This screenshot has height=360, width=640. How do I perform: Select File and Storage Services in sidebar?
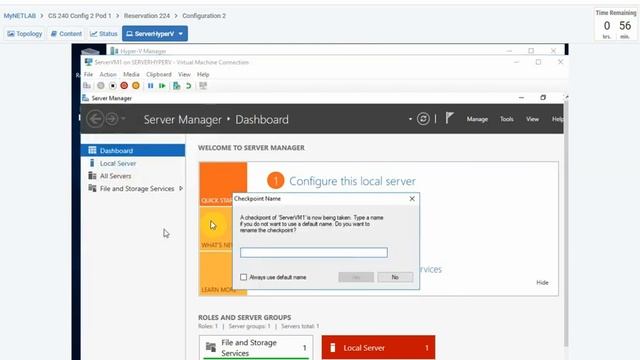coord(133,188)
